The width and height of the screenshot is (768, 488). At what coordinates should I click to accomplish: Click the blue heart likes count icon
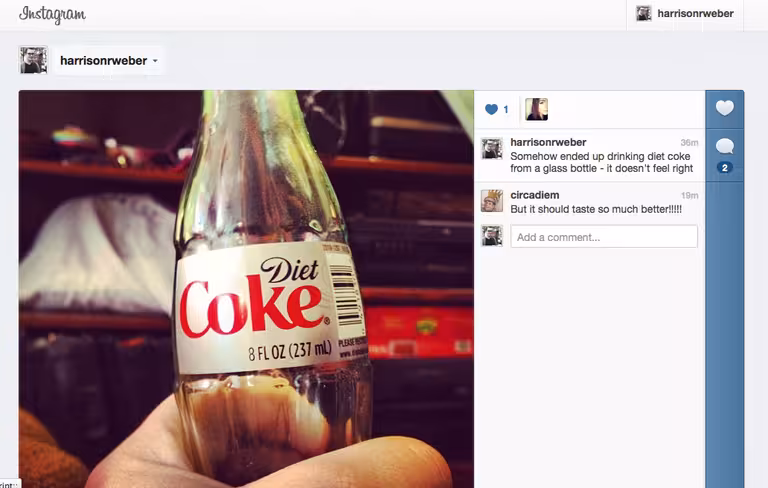point(491,109)
